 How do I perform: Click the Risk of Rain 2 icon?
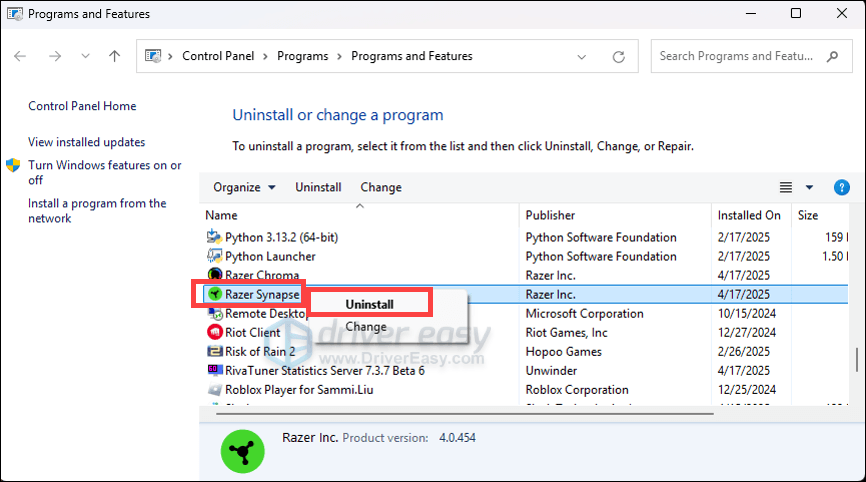[214, 351]
